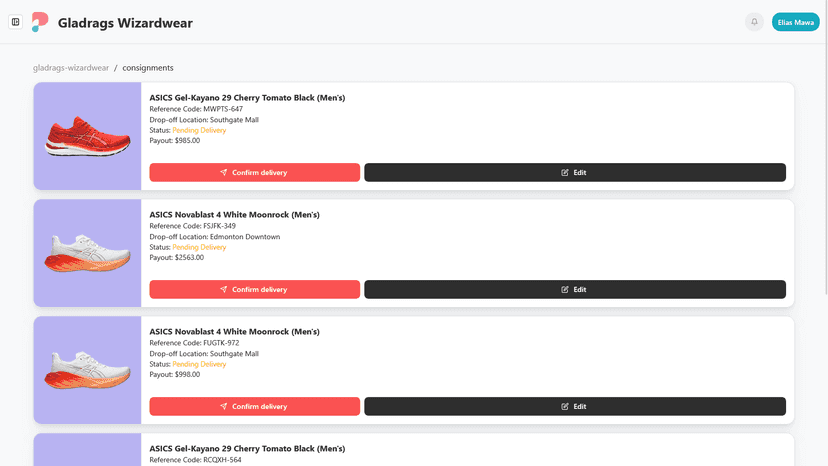
Task: Click the page's vertical scrollbar
Action: [825, 148]
